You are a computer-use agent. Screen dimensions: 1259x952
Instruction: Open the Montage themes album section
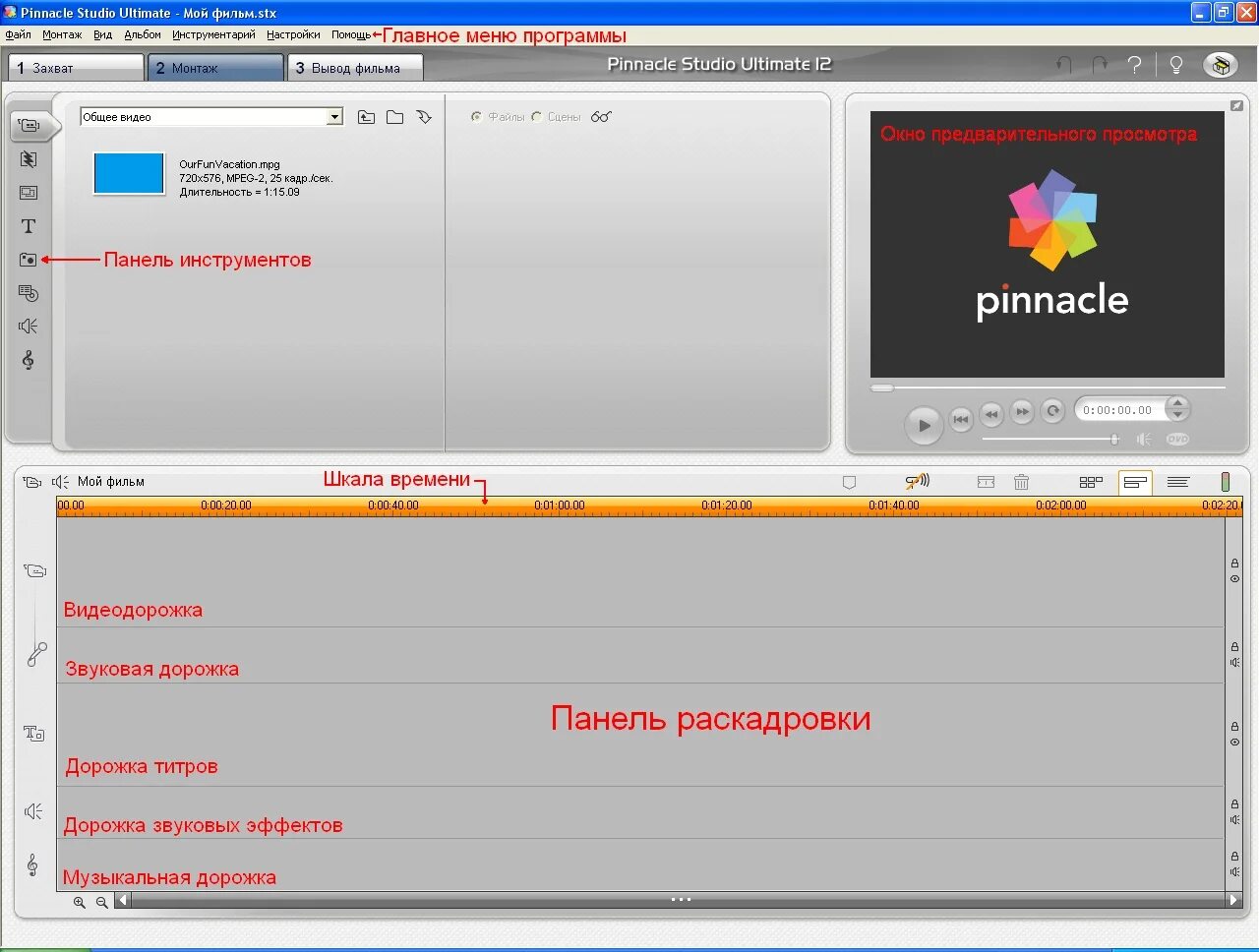pos(29,193)
